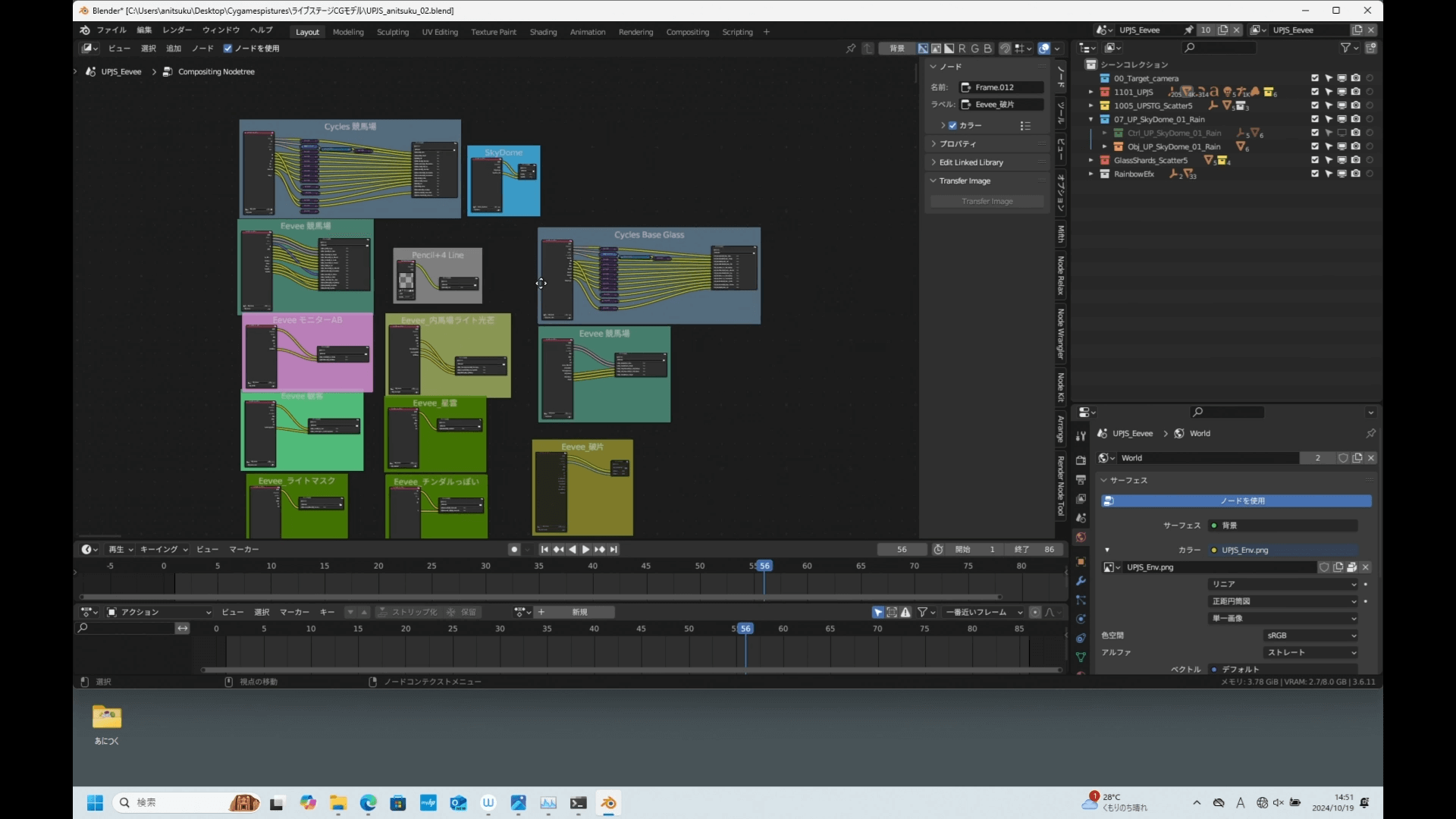Image resolution: width=1456 pixels, height=819 pixels.
Task: Toggle the node editor overlays icon
Action: point(1044,49)
